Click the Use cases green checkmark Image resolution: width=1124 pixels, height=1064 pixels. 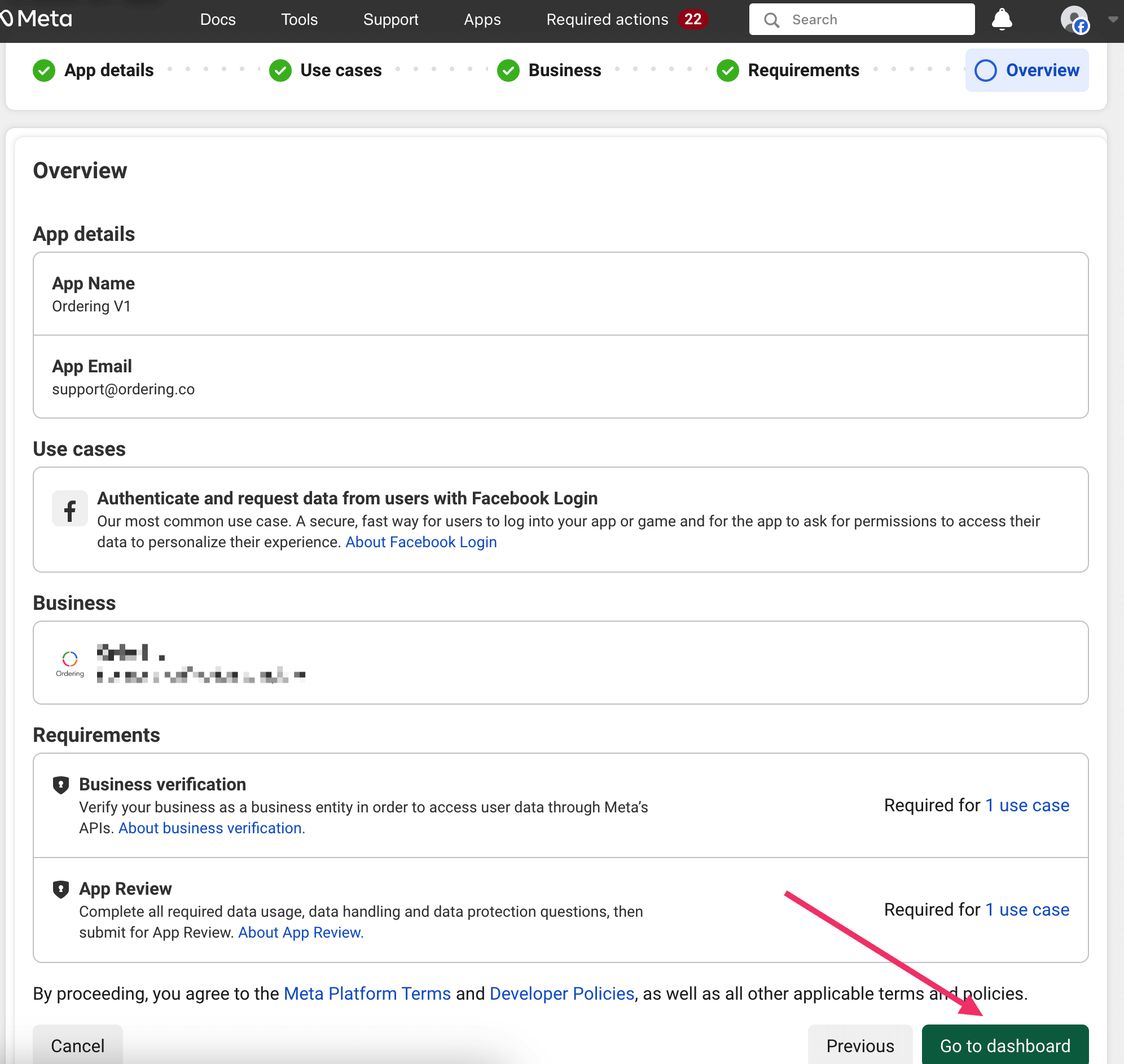(280, 71)
